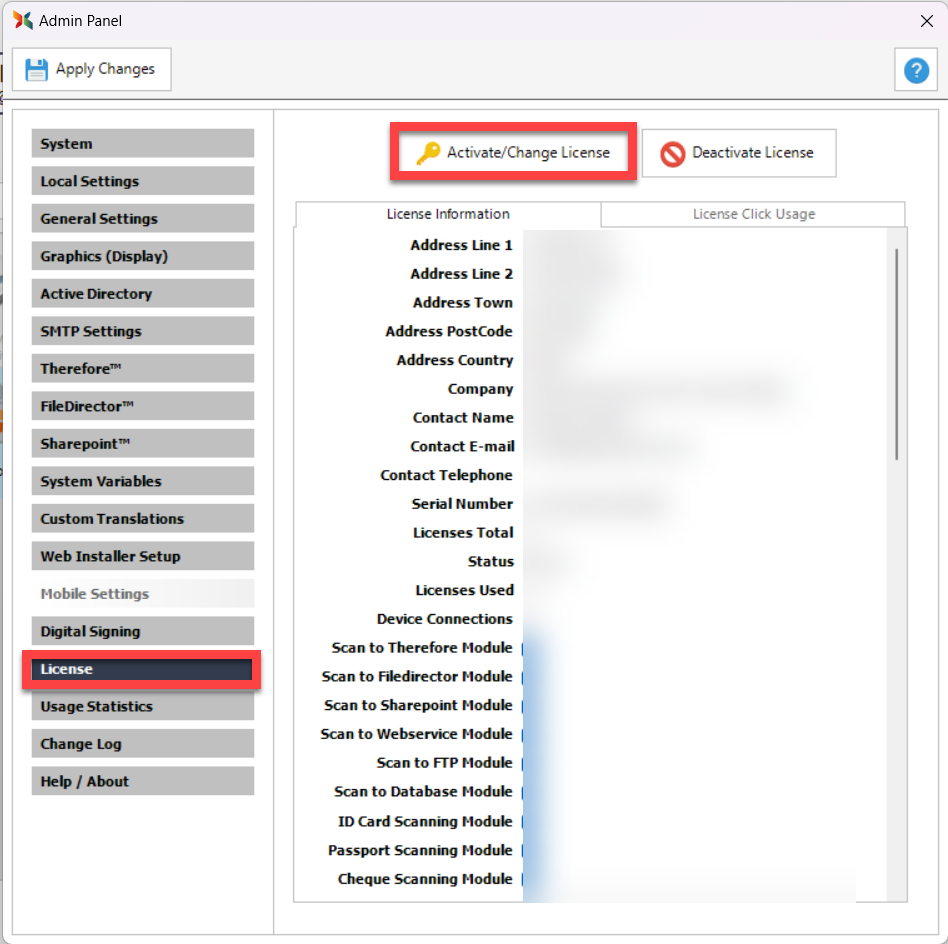This screenshot has height=944, width=948.
Task: Open the System settings section
Action: pyautogui.click(x=142, y=144)
